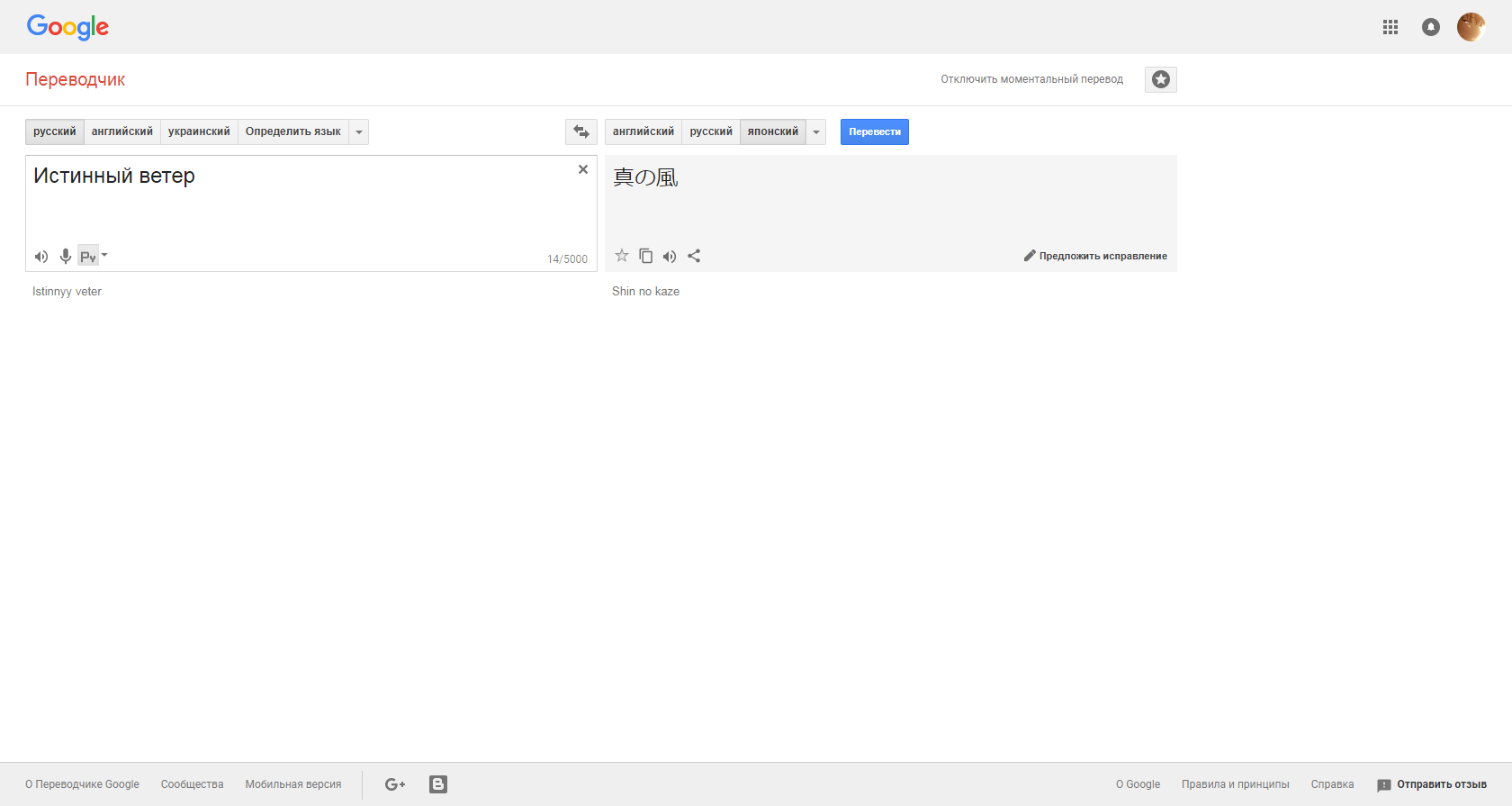Open Blogger icon in footer
The image size is (1512, 806).
pyautogui.click(x=438, y=784)
